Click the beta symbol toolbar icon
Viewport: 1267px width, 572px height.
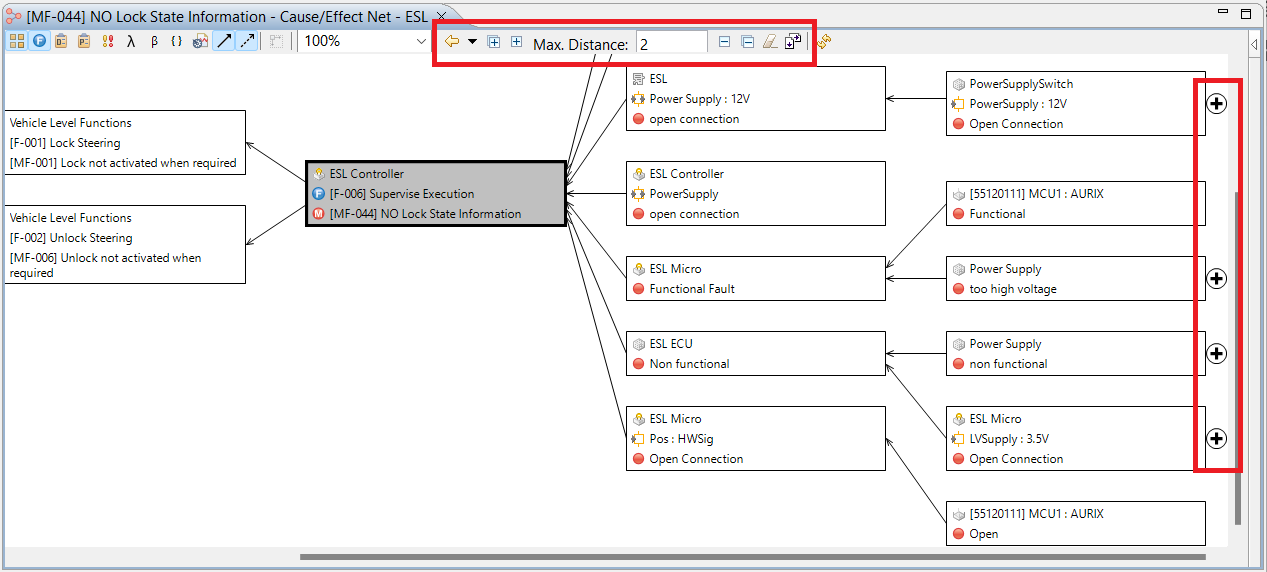(x=153, y=42)
